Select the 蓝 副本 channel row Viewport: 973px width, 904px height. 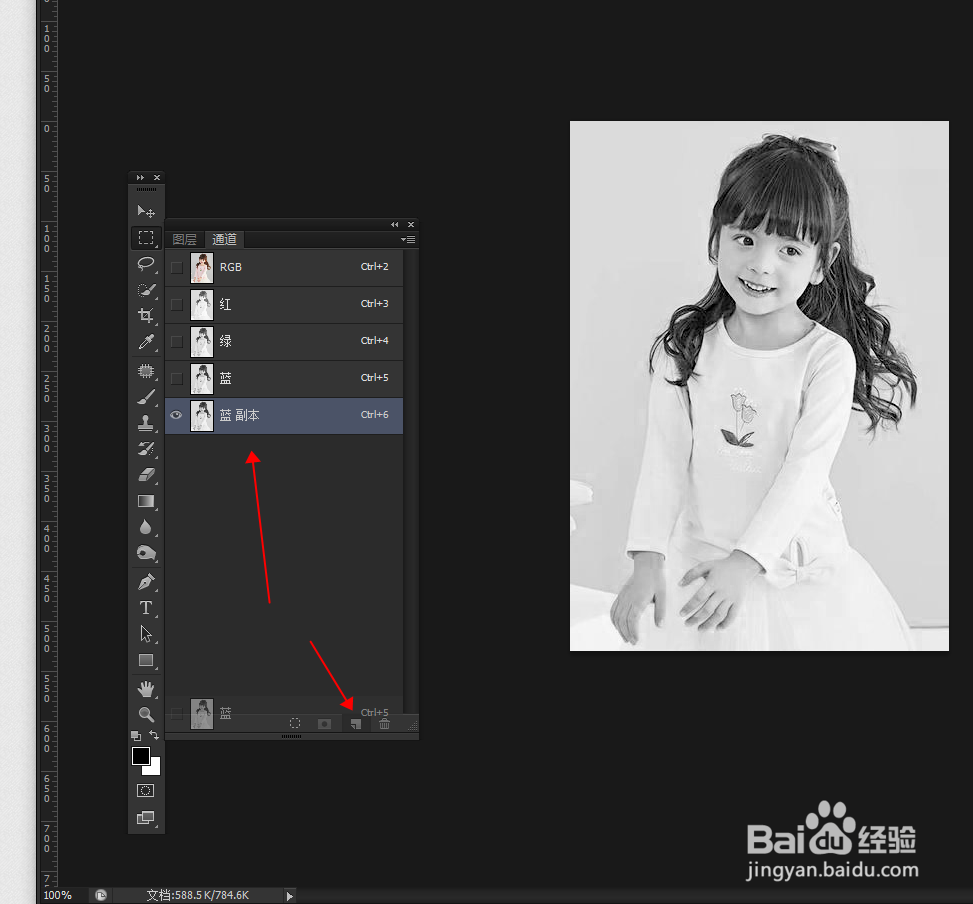284,416
